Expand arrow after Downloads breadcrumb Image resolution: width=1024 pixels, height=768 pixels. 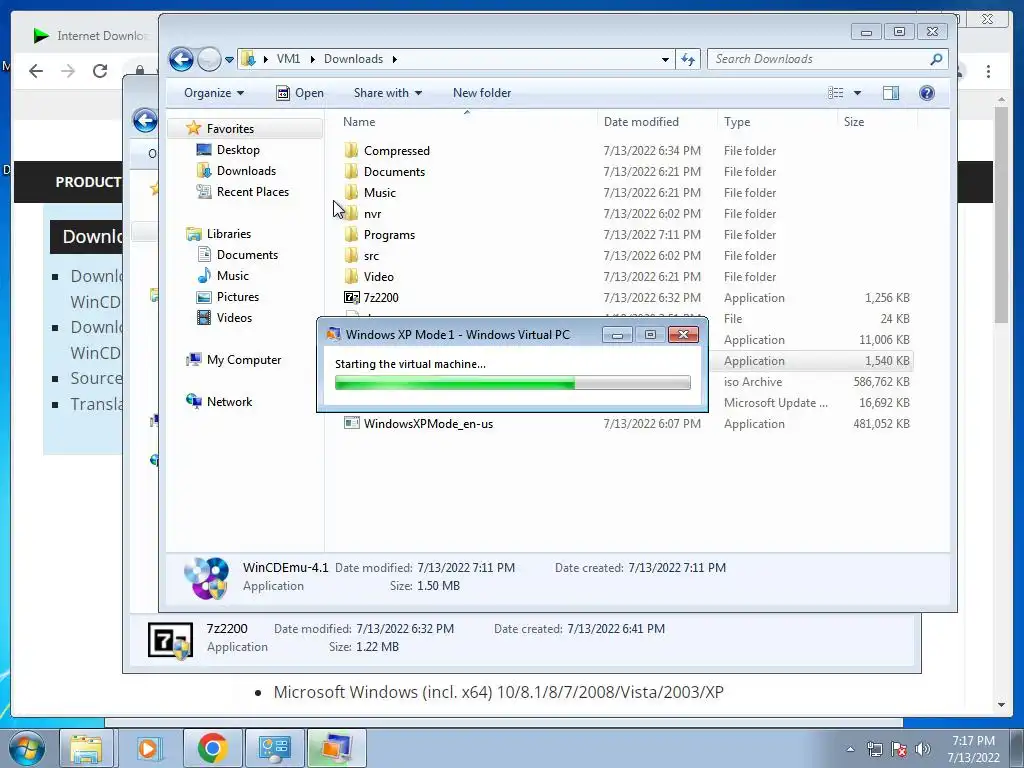pos(394,59)
